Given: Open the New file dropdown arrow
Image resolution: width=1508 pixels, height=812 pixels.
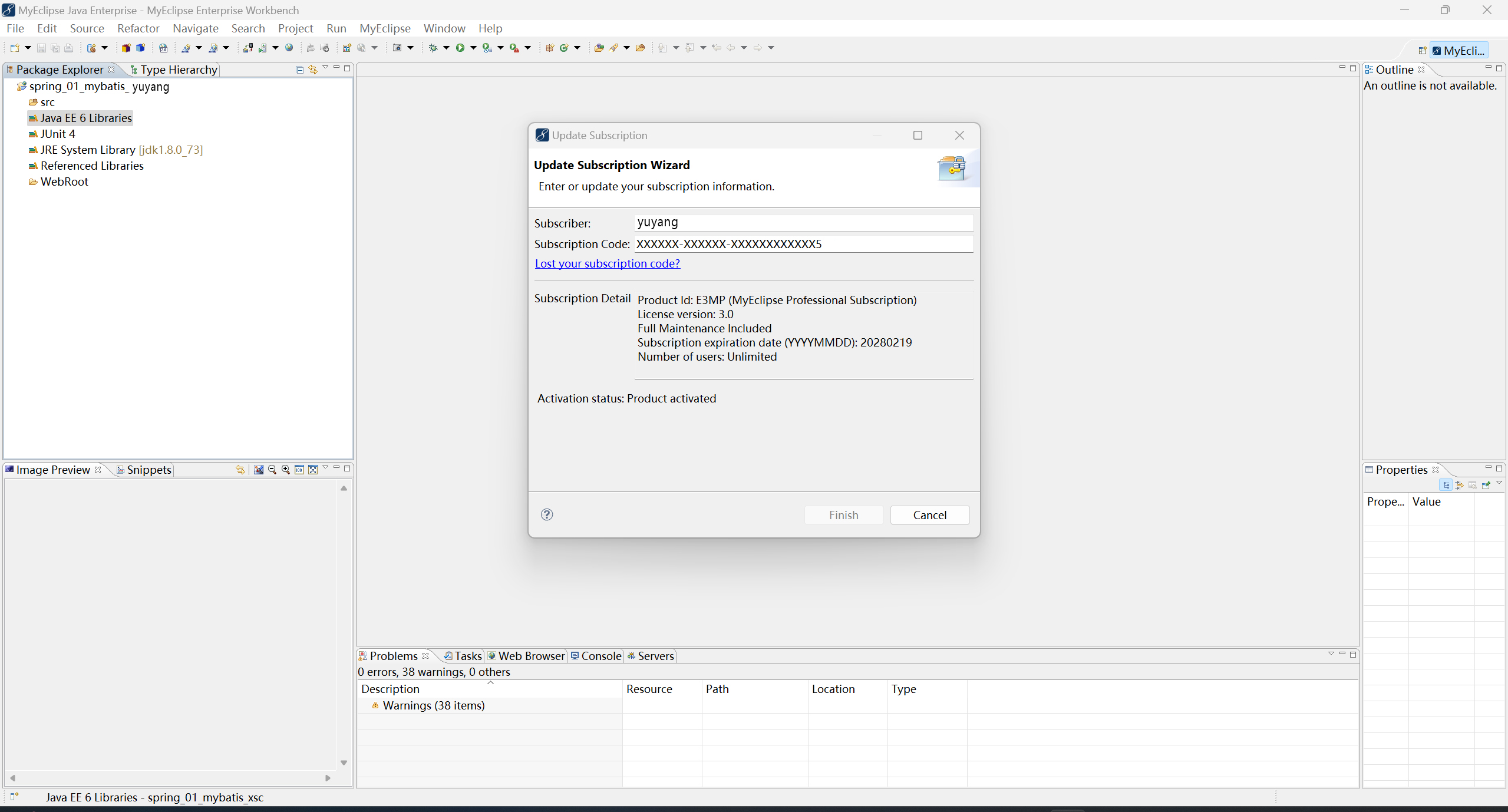Looking at the screenshot, I should click(28, 48).
